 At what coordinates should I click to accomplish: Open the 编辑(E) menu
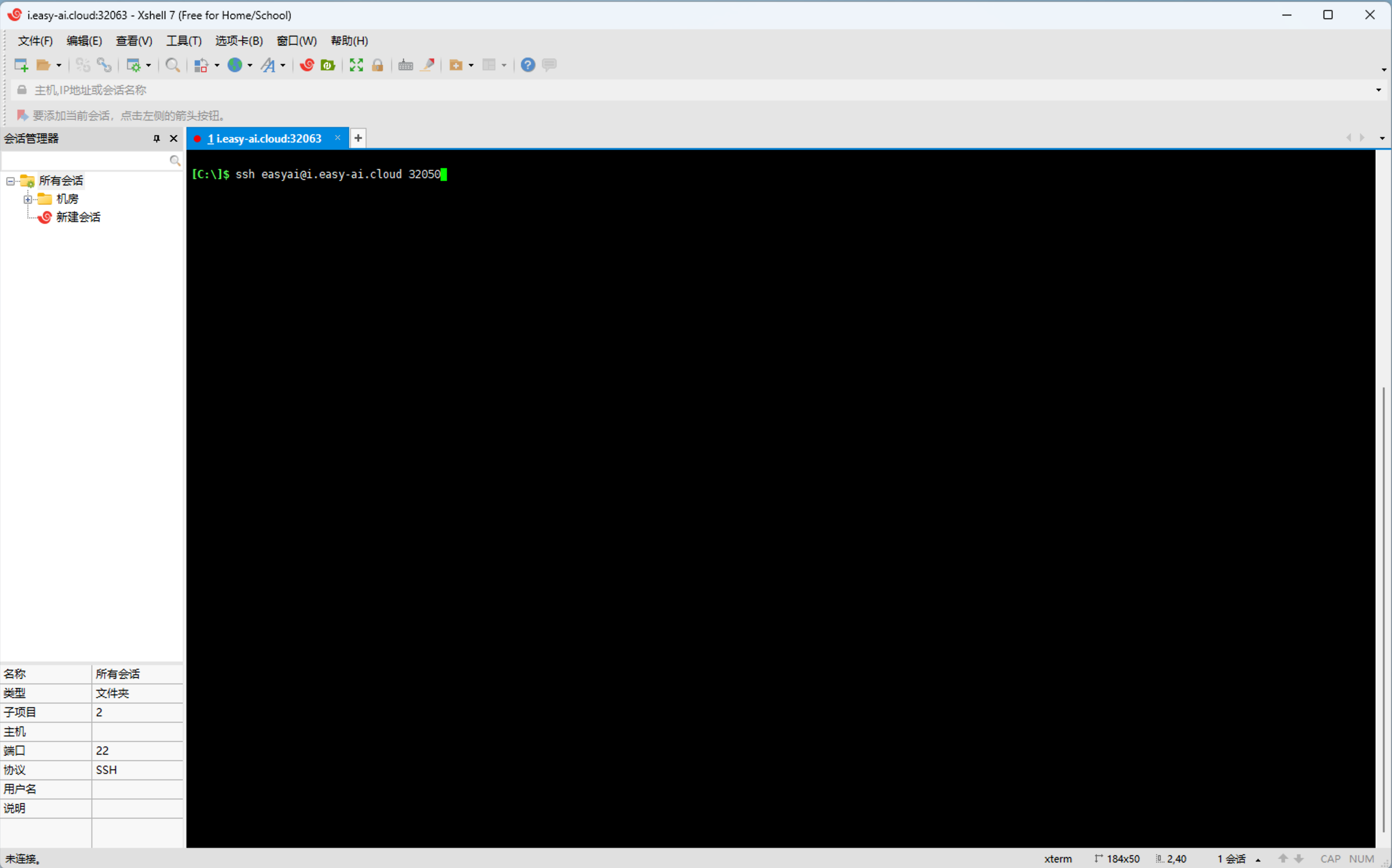[84, 41]
